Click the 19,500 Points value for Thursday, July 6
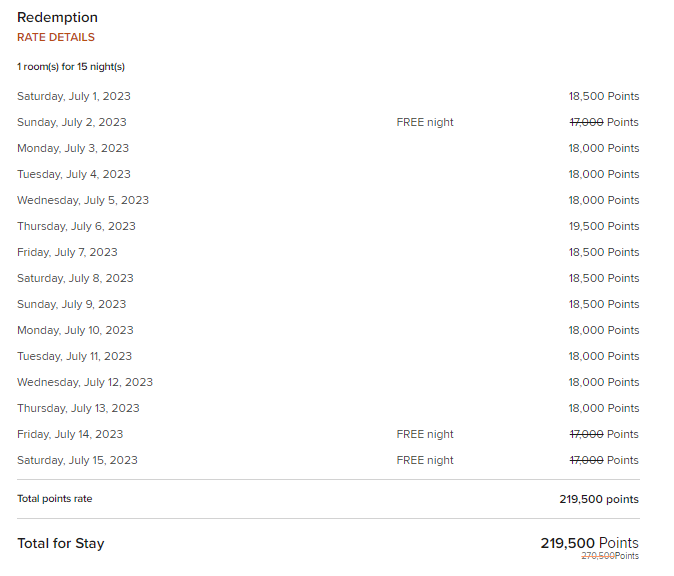This screenshot has height=576, width=674. pyautogui.click(x=604, y=227)
